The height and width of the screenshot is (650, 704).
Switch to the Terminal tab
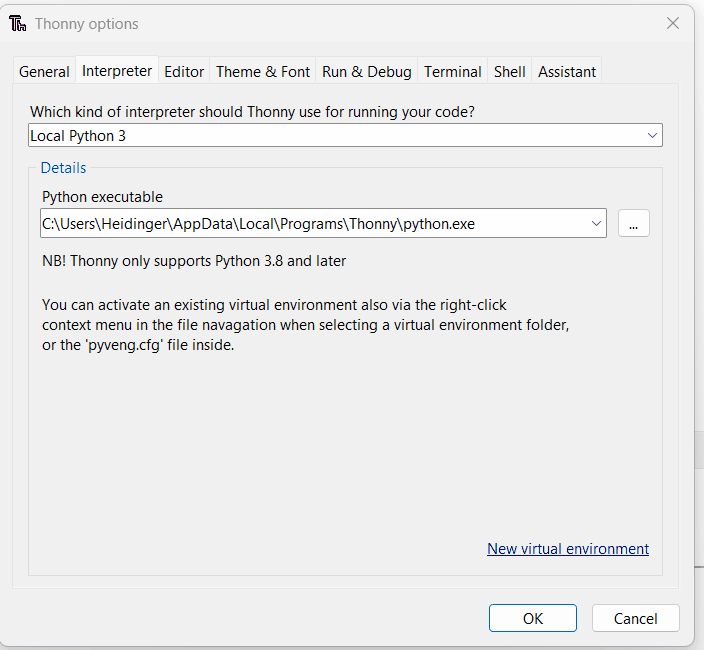tap(453, 71)
